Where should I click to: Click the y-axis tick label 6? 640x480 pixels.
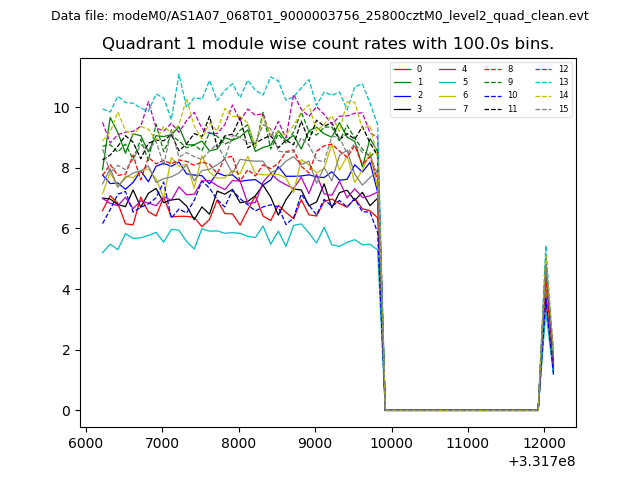click(66, 229)
